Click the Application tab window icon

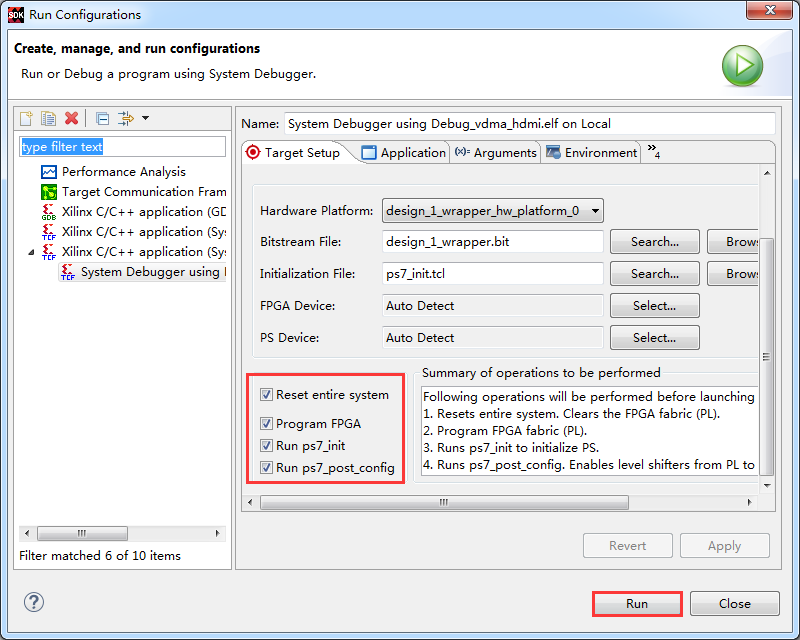point(368,153)
